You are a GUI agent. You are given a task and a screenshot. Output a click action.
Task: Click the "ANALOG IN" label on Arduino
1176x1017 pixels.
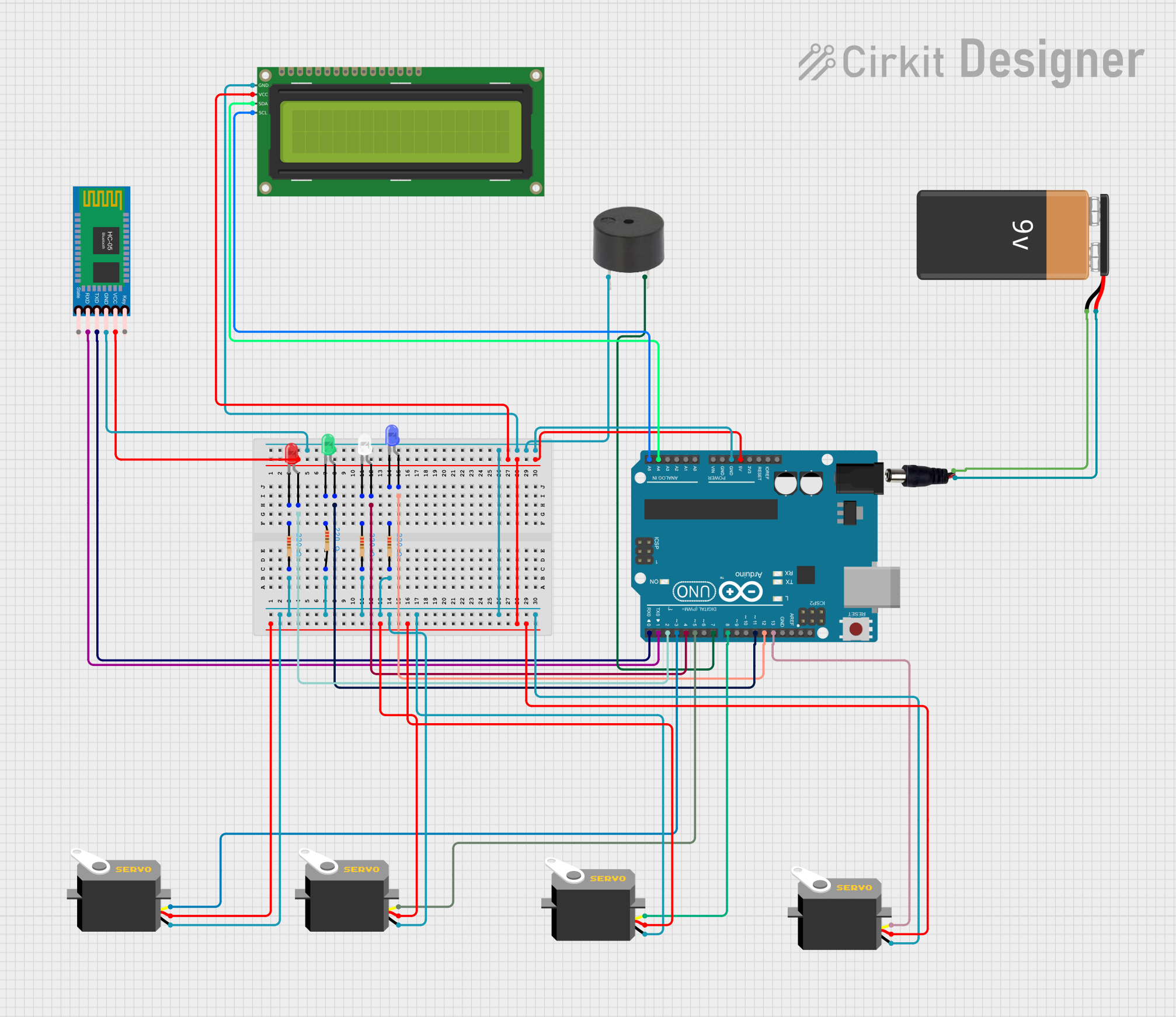[x=665, y=478]
